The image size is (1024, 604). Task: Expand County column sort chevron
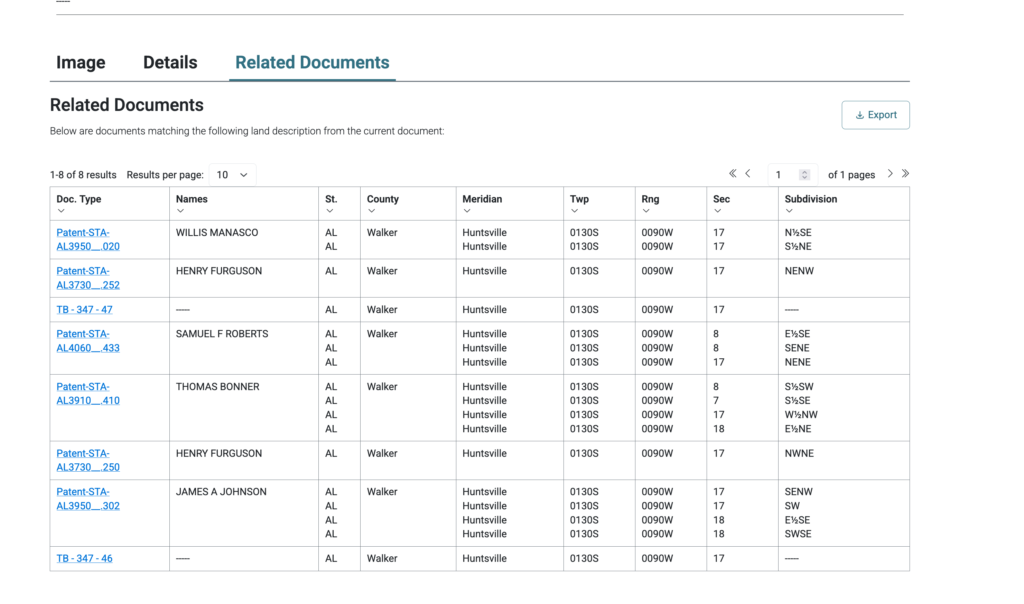coord(371,211)
